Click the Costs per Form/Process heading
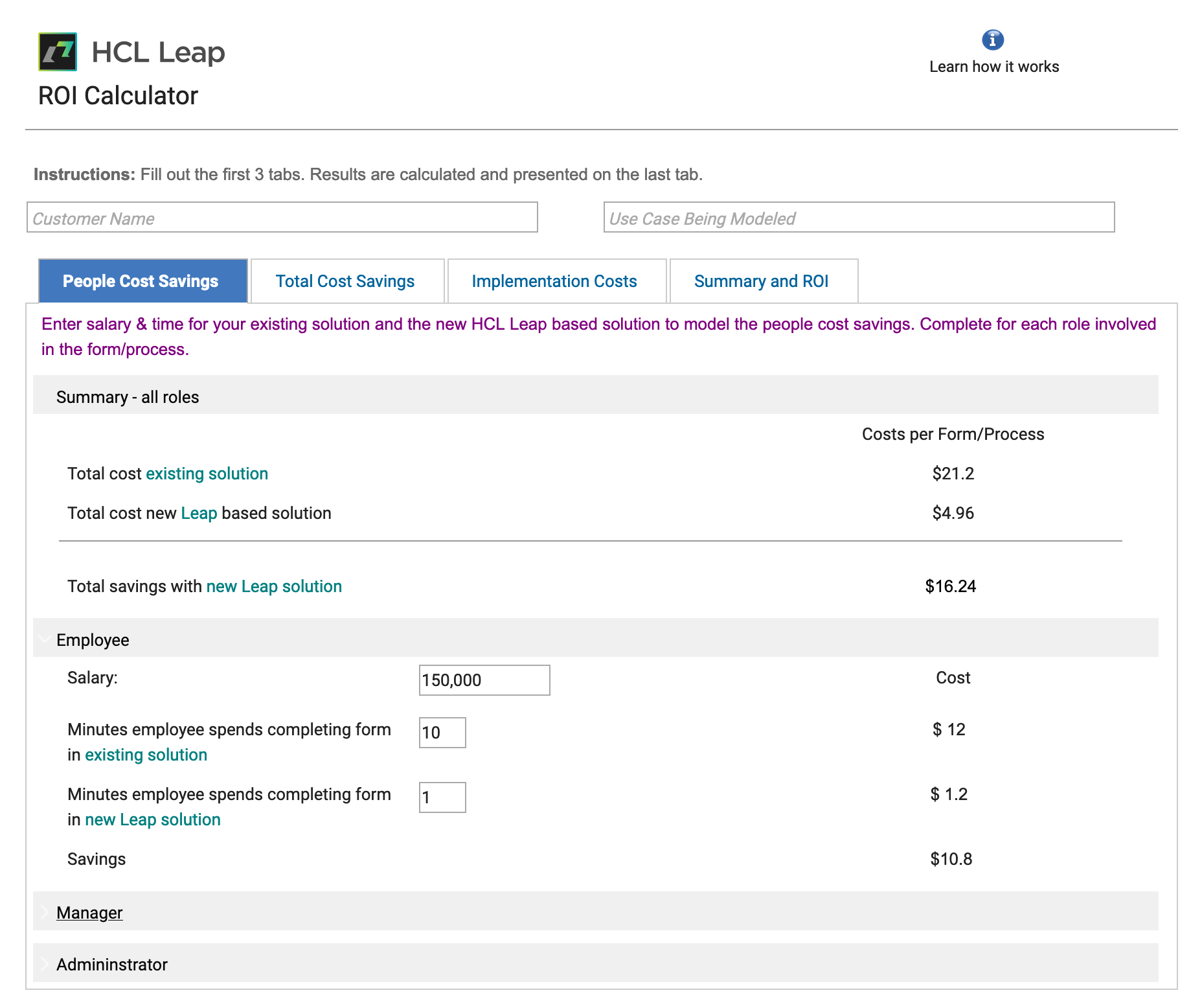The width and height of the screenshot is (1202, 1008). pos(953,434)
